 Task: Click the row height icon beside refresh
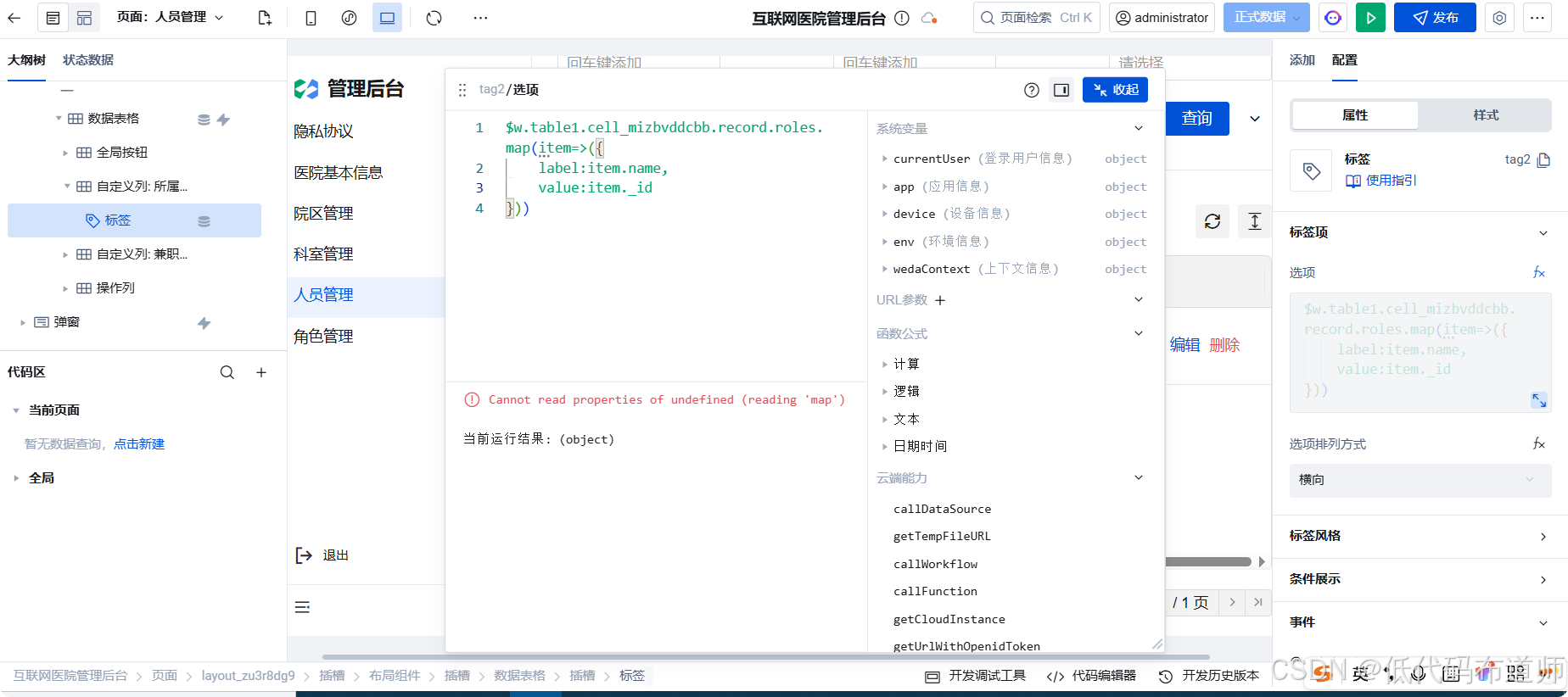point(1255,221)
